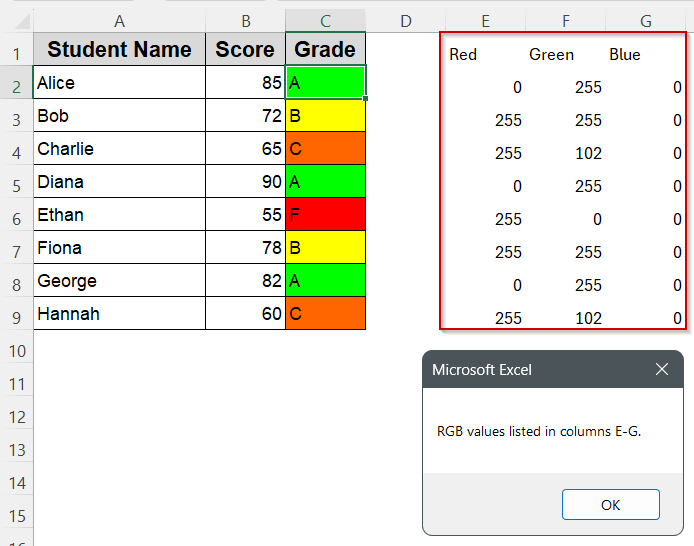Click the Red value 255 in row 3
Image resolution: width=694 pixels, height=546 pixels.
pos(508,120)
